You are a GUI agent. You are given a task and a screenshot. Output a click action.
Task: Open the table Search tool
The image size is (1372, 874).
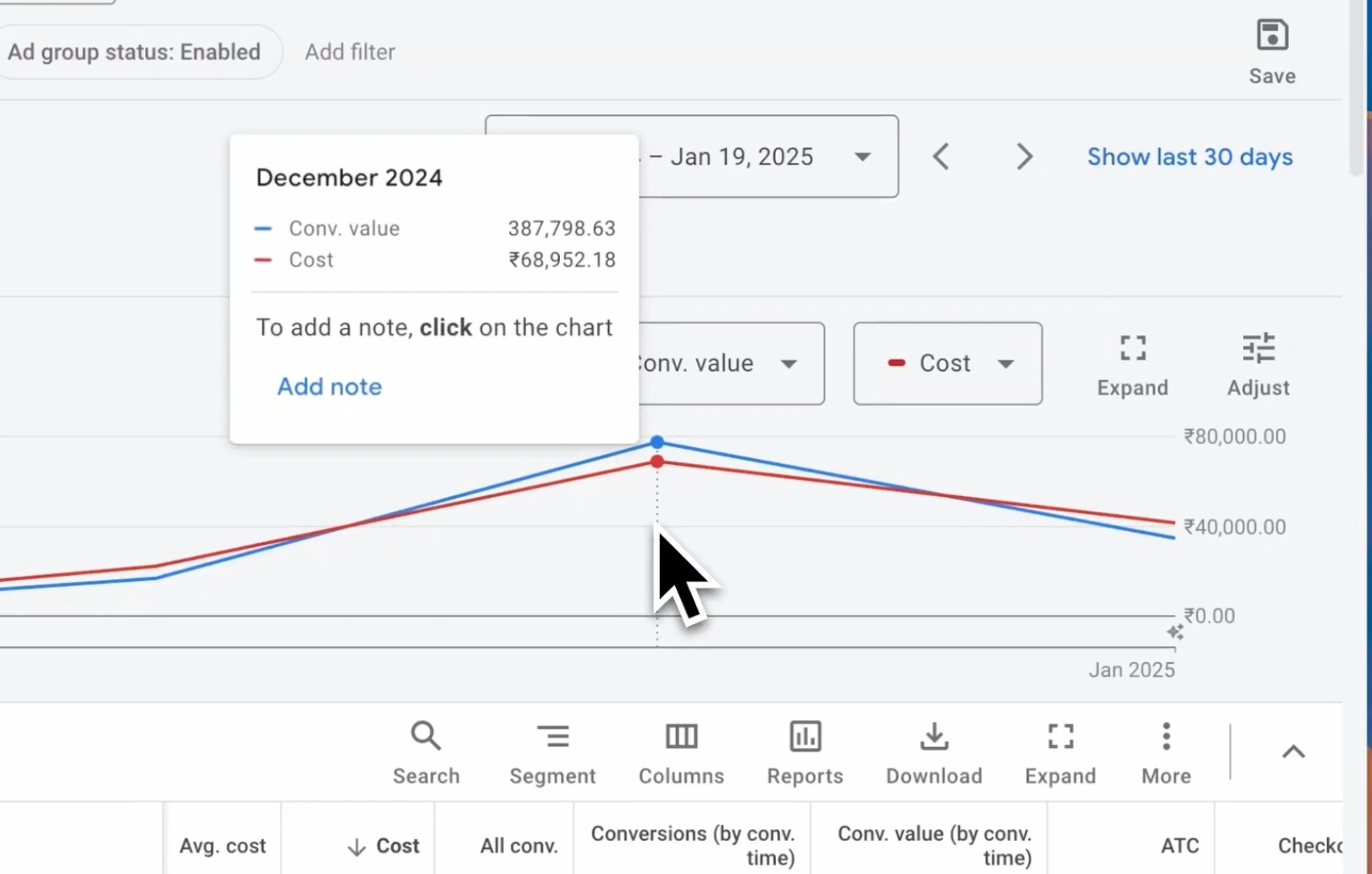426,753
